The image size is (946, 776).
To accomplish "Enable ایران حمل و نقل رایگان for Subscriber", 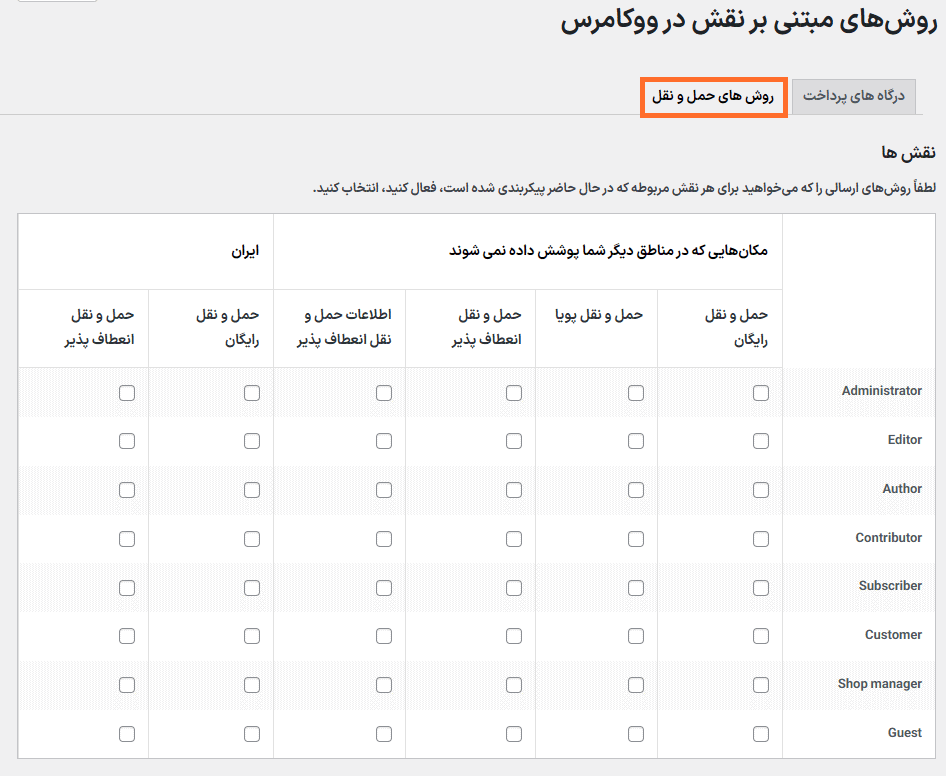I will coord(252,587).
